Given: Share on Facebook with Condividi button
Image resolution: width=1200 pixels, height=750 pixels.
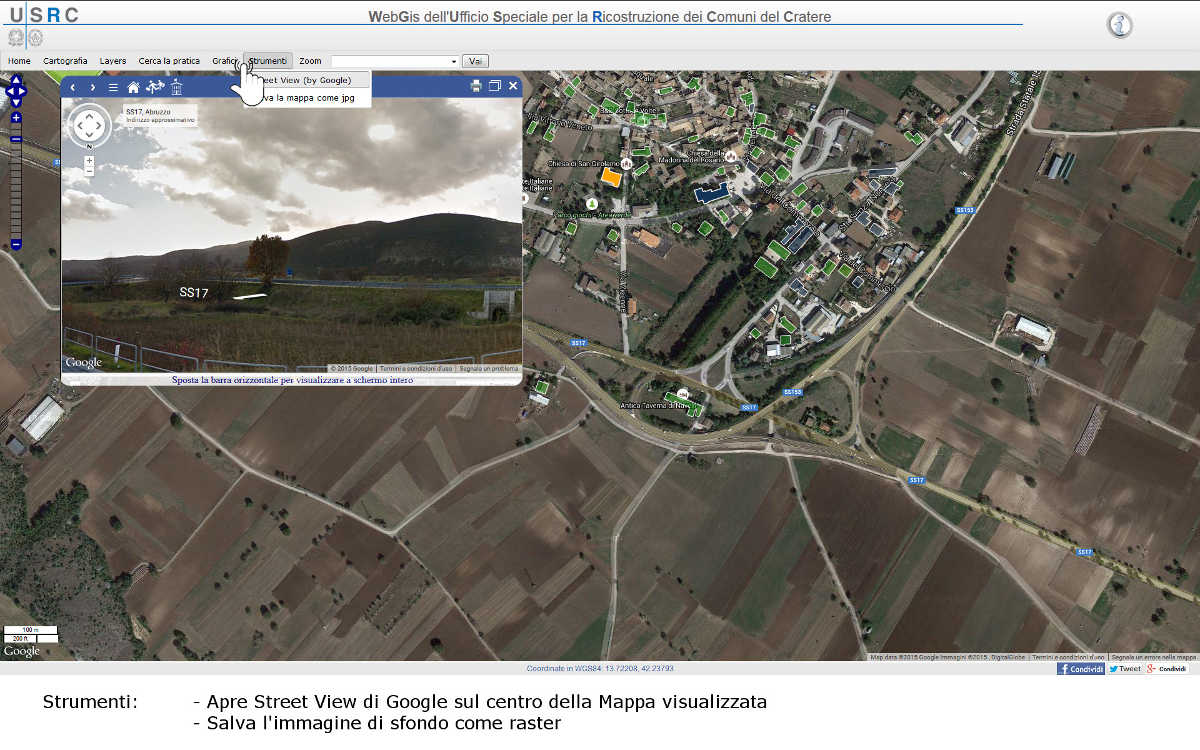Looking at the screenshot, I should 1081,669.
